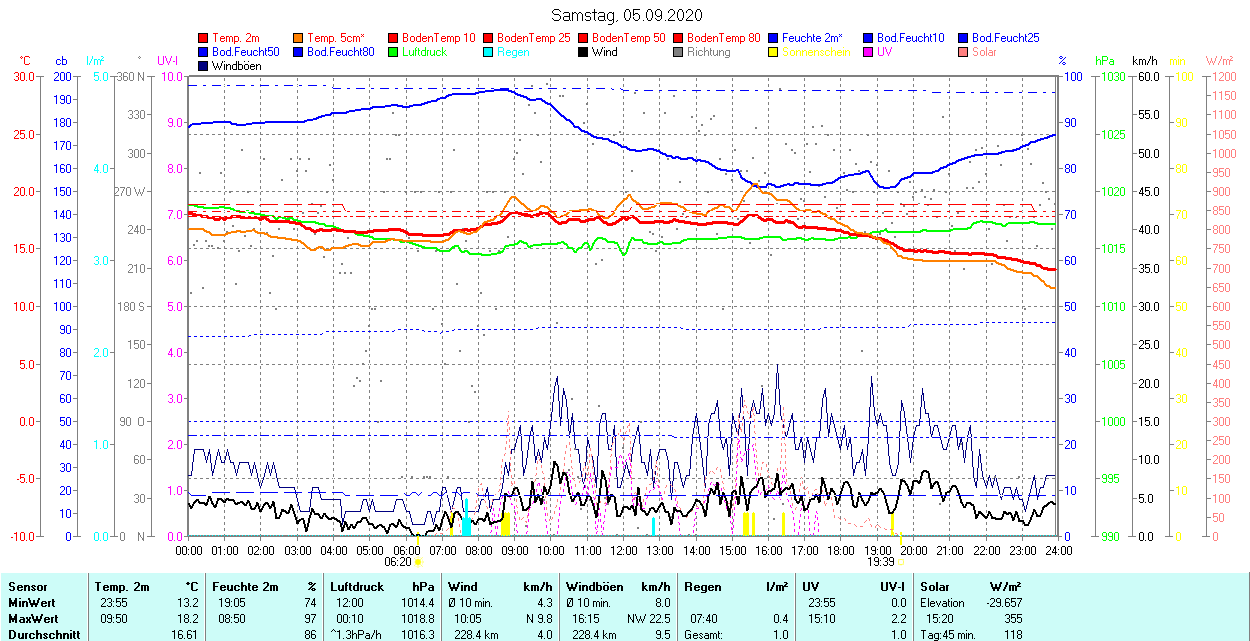1250x641 pixels.
Task: Click the 06:20 sunrise time marker
Action: tap(398, 562)
